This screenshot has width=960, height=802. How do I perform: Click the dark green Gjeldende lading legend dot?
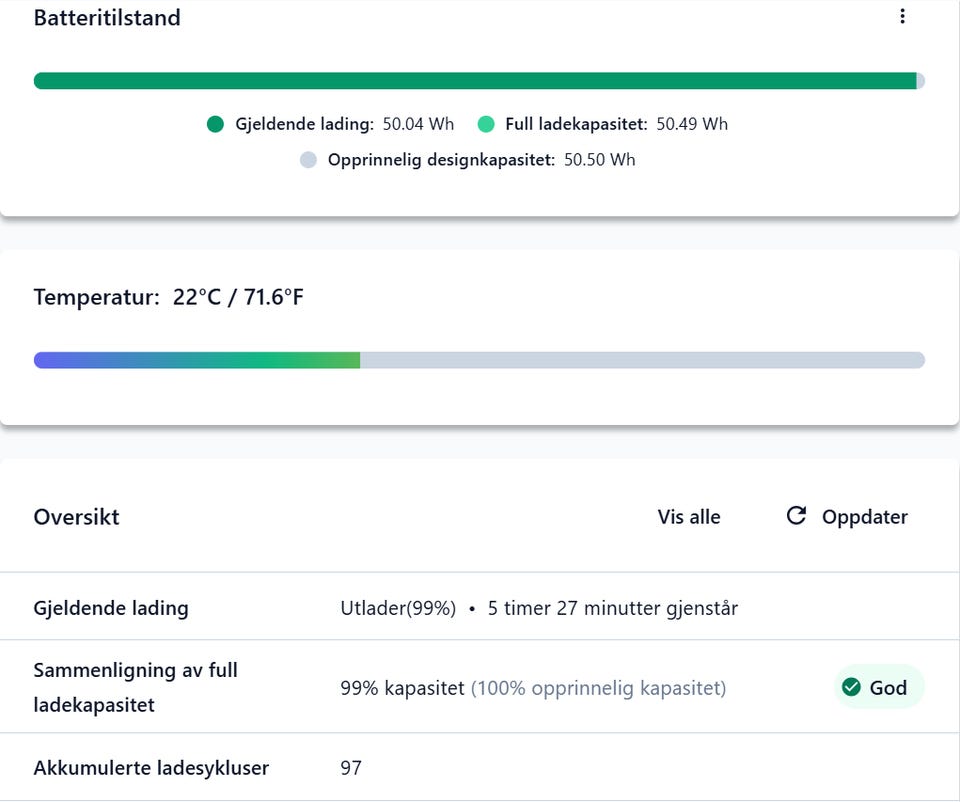click(215, 124)
